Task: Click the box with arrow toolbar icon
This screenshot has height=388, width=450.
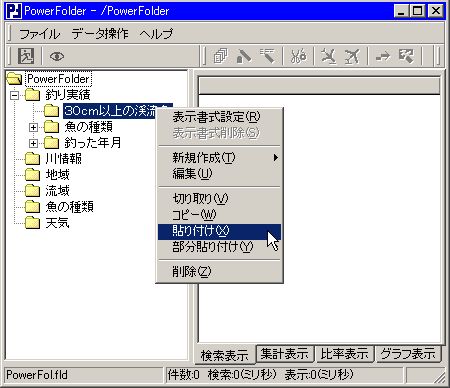Action: click(x=406, y=56)
